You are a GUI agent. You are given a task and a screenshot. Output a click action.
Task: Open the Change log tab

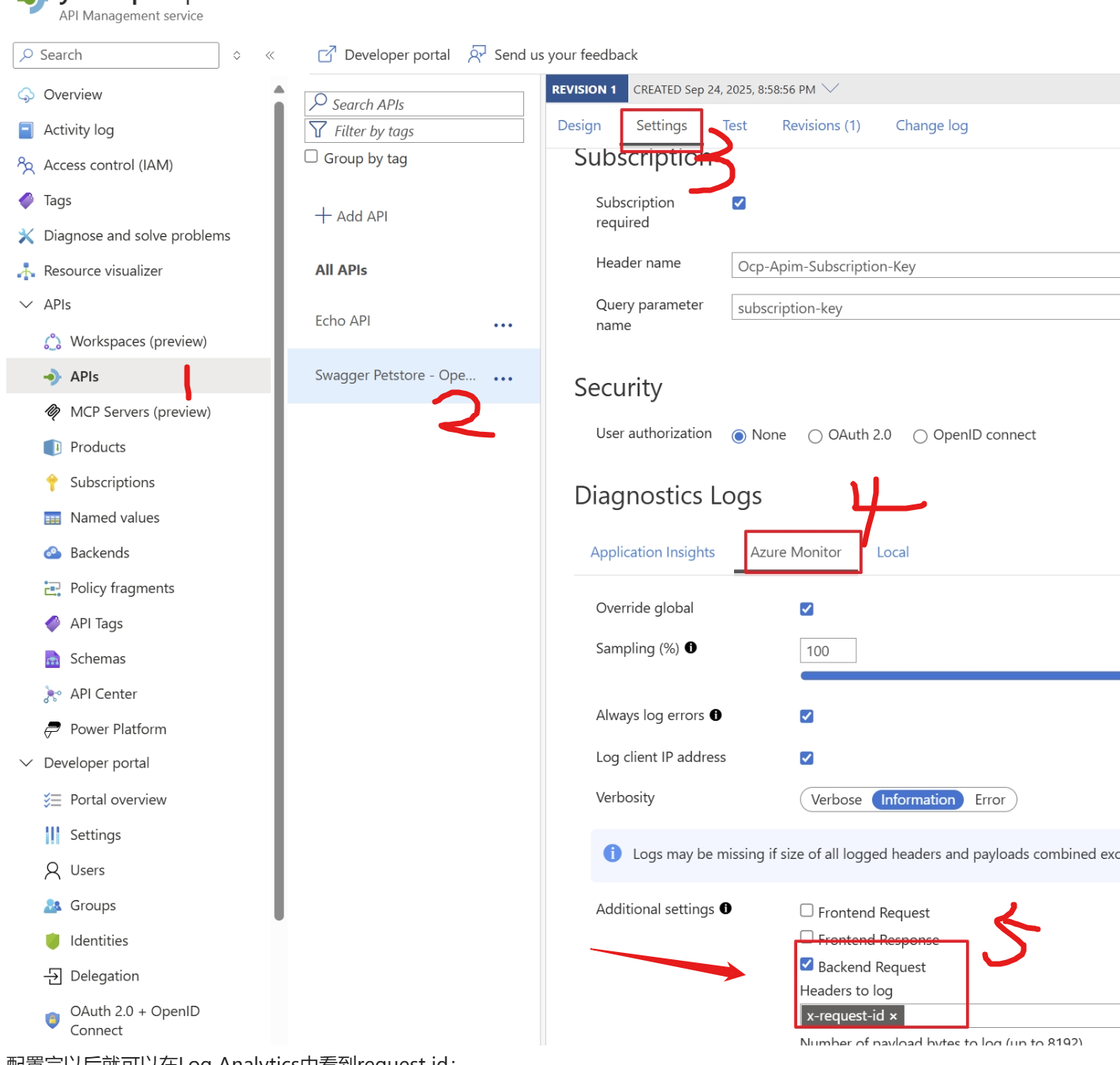931,126
